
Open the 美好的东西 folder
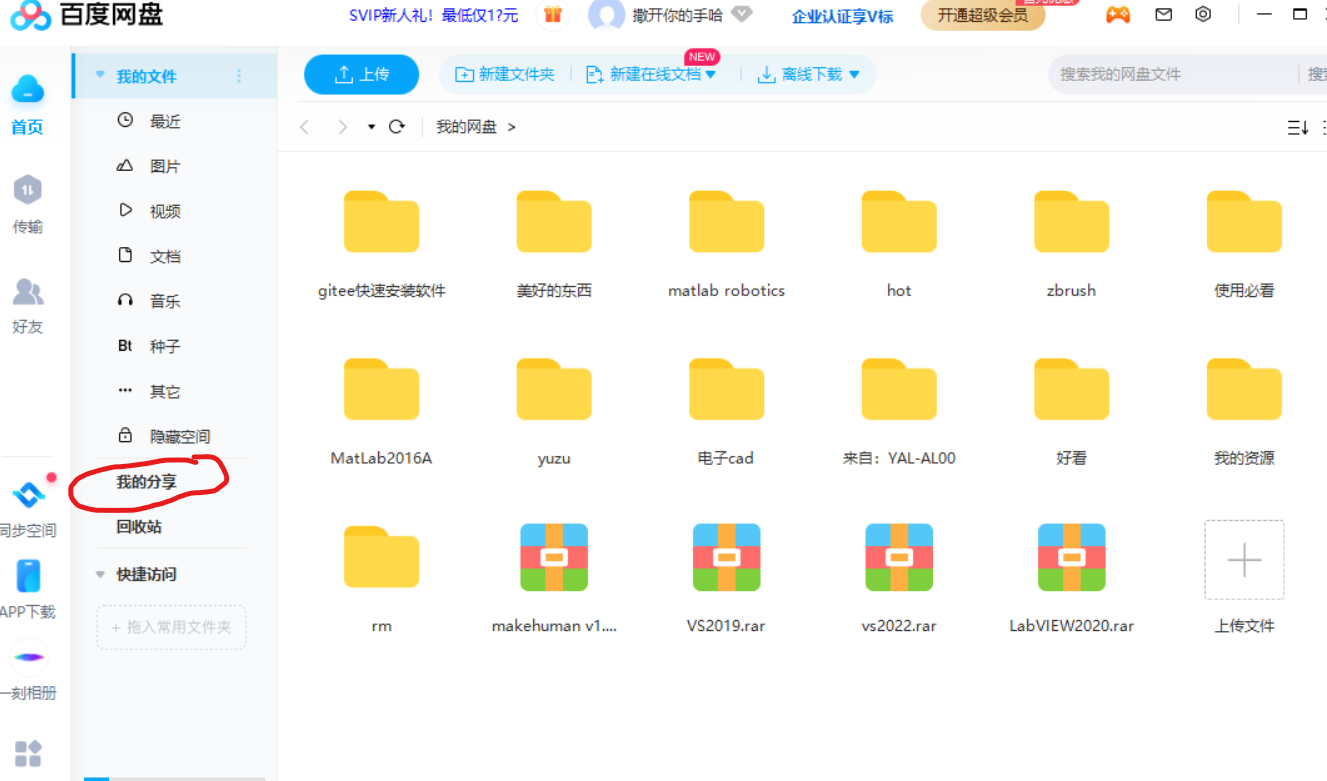pos(554,222)
